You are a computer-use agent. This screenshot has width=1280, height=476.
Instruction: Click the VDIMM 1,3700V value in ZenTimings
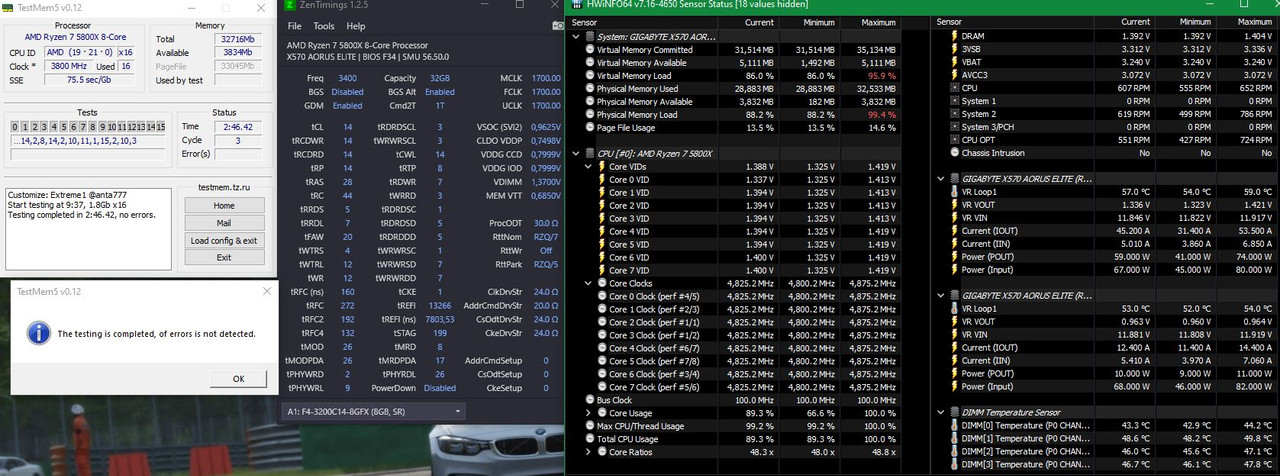[x=544, y=180]
